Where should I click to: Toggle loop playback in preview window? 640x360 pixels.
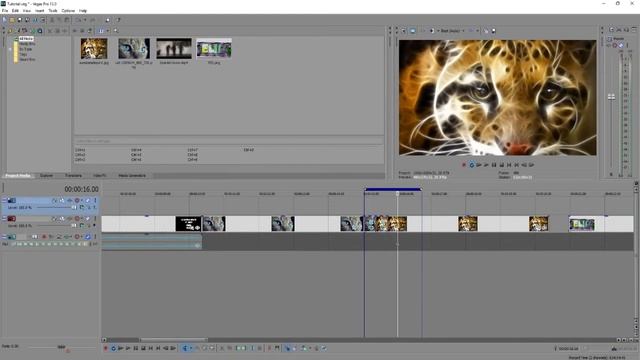(x=471, y=165)
